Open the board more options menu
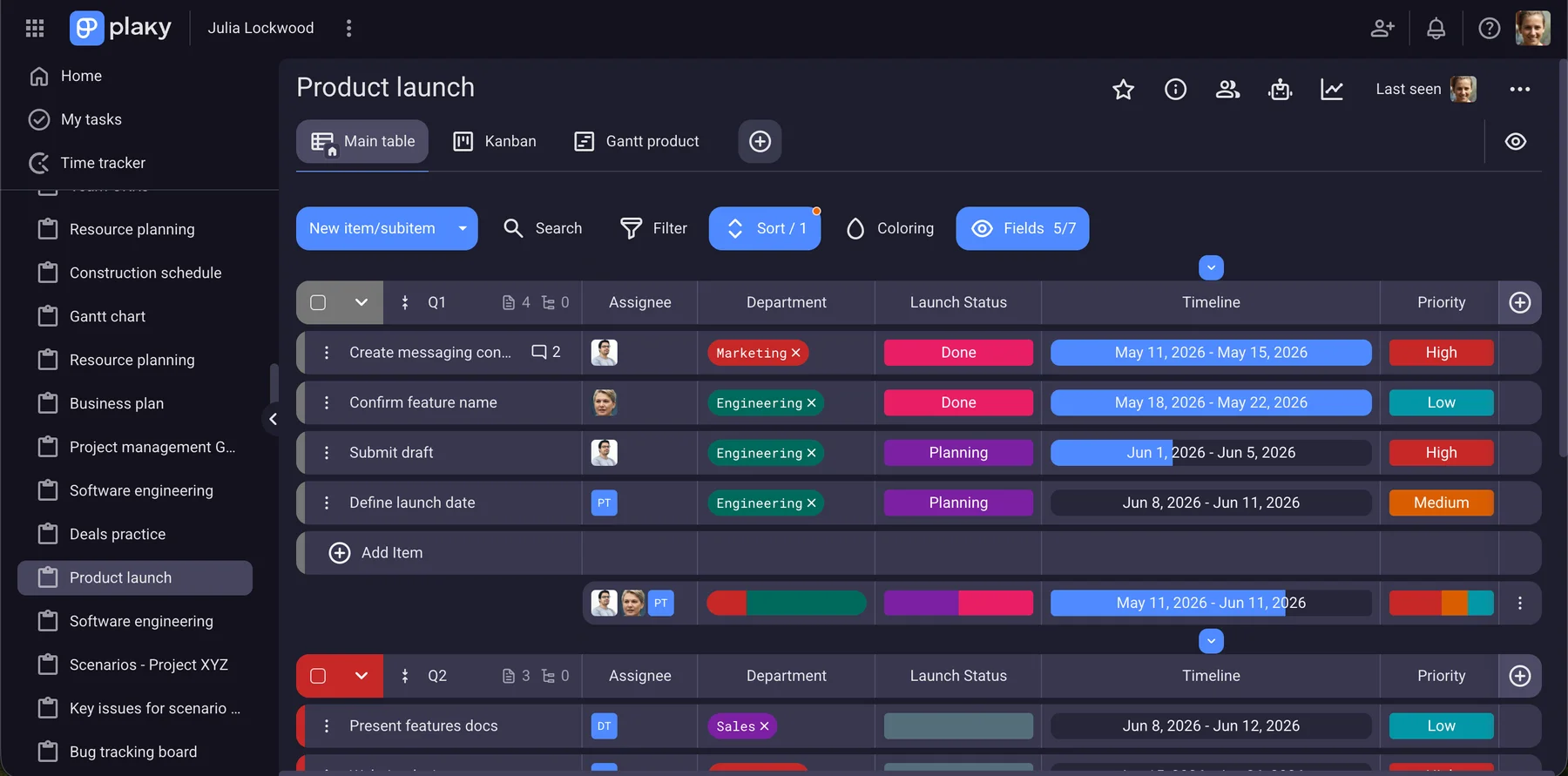1568x776 pixels. pos(1520,89)
